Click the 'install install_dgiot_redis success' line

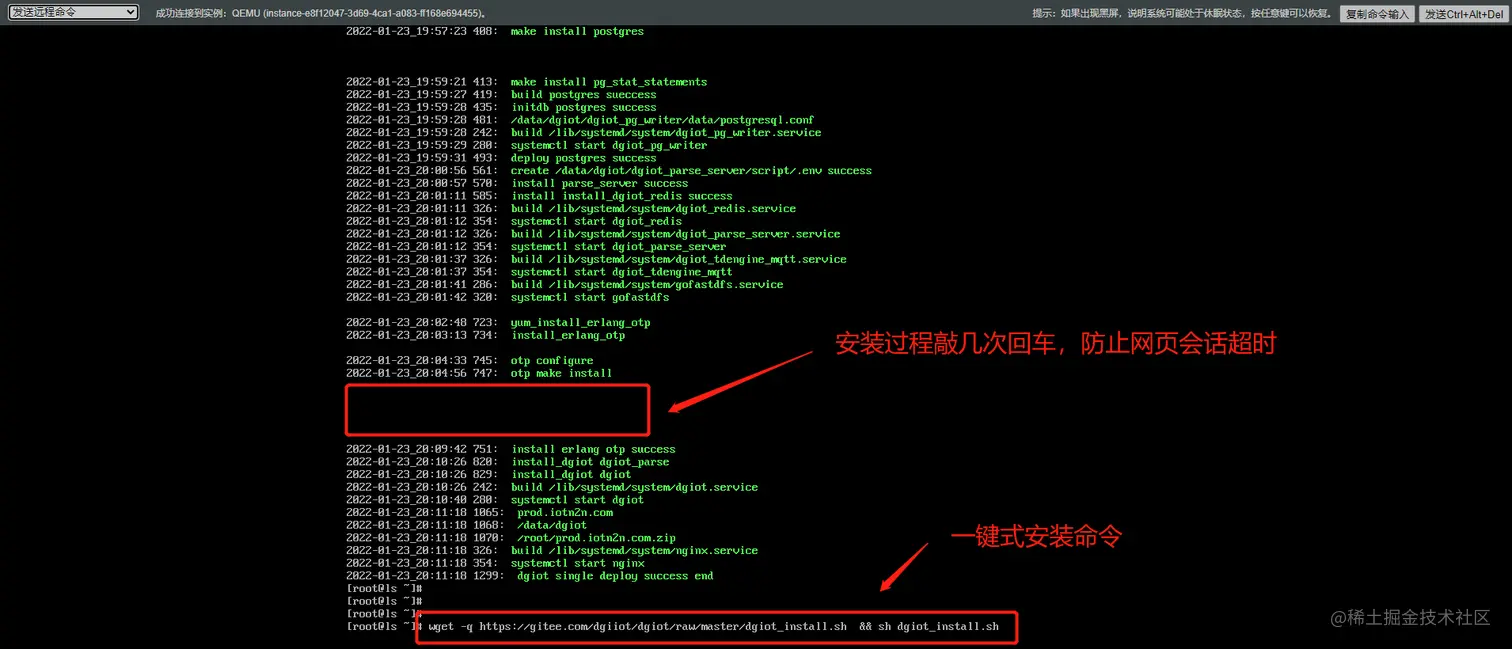coord(539,196)
